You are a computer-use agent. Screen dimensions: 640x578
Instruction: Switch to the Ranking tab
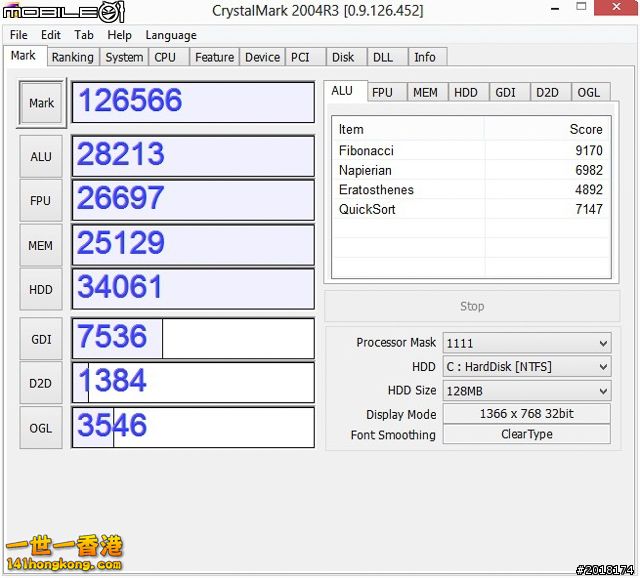pos(73,57)
